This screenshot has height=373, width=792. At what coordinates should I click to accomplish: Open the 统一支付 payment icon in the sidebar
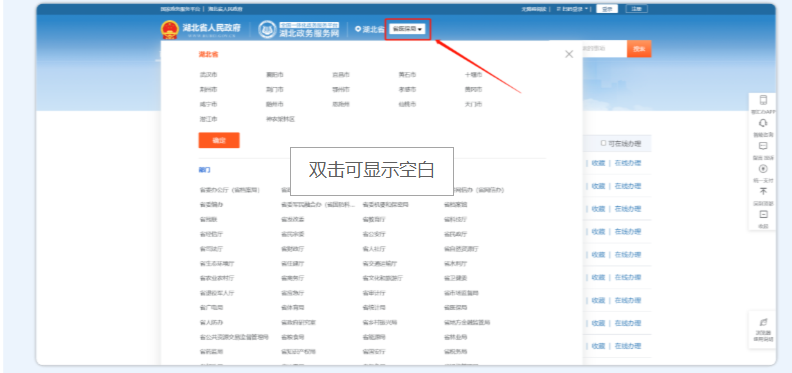pyautogui.click(x=763, y=169)
